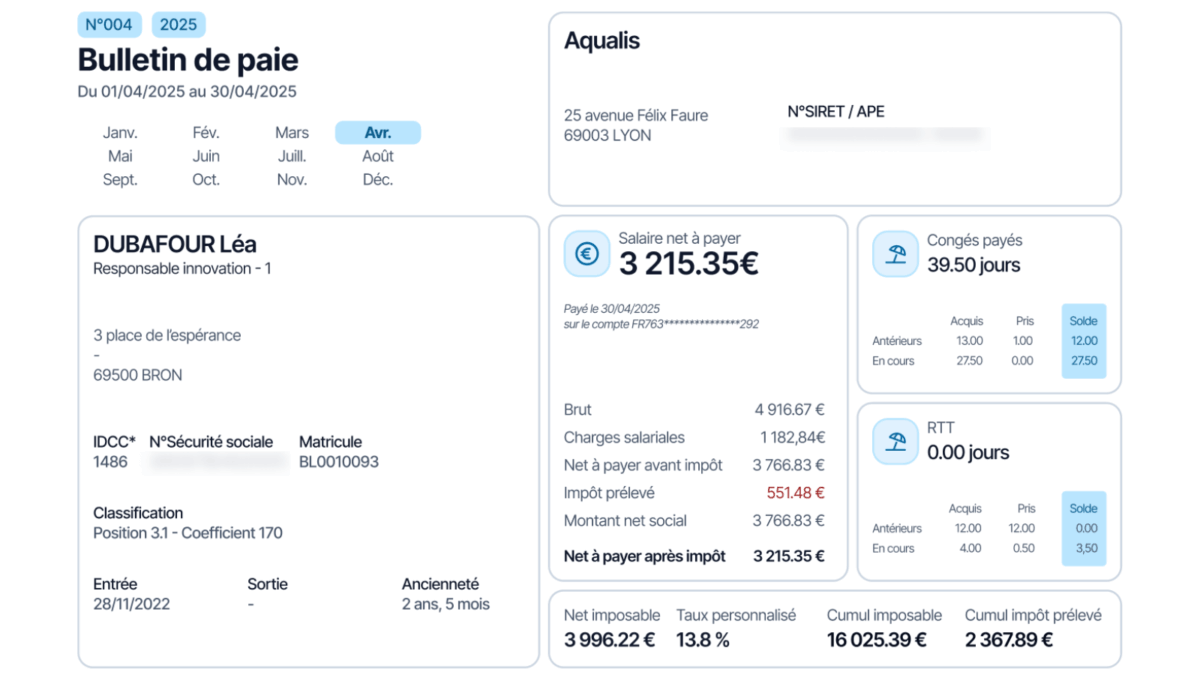Click the employee name DUBAFOUR Léa
Viewport: 1200px width, 675px height.
175,244
